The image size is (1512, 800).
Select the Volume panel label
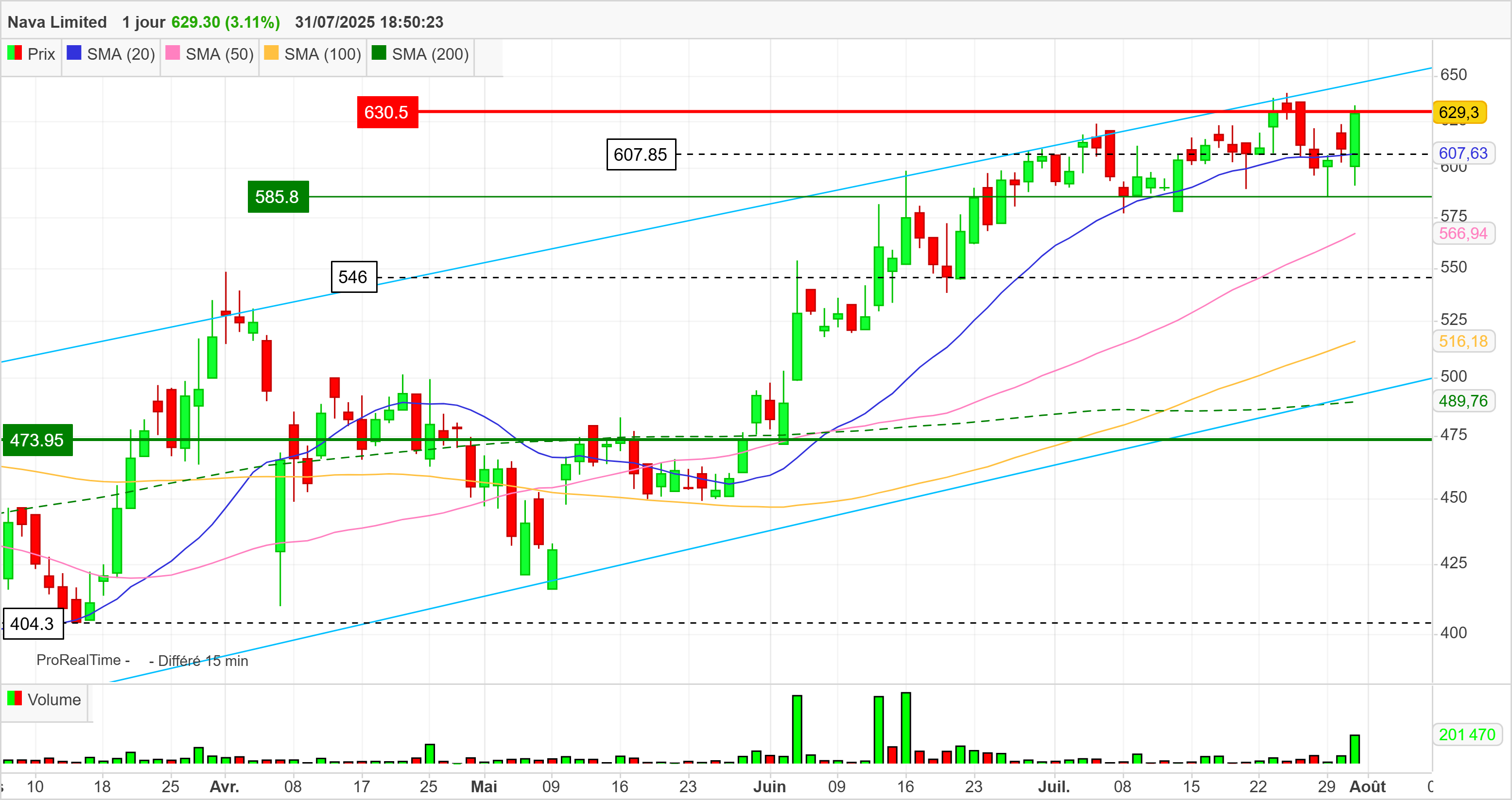tap(54, 700)
